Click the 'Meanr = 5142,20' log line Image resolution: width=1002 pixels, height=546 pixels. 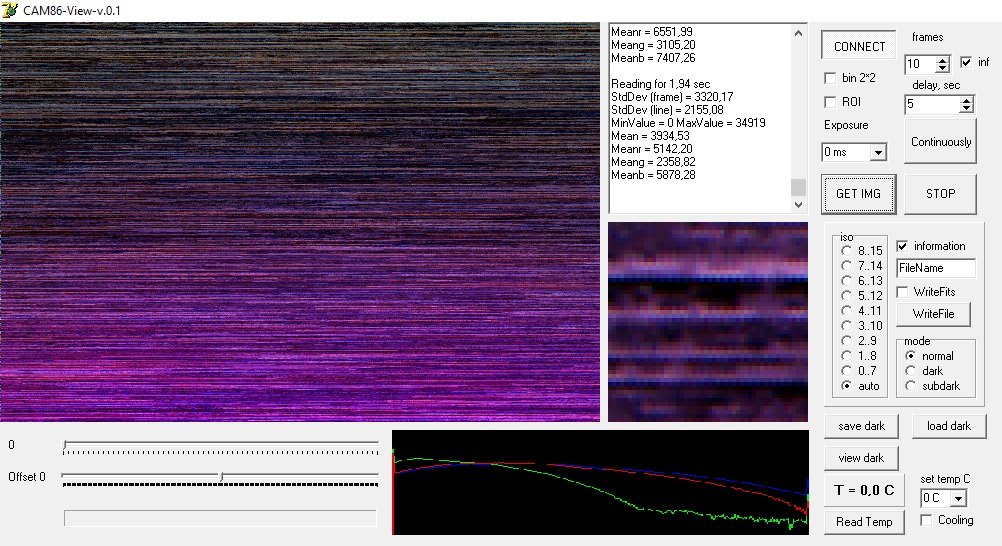pyautogui.click(x=652, y=149)
